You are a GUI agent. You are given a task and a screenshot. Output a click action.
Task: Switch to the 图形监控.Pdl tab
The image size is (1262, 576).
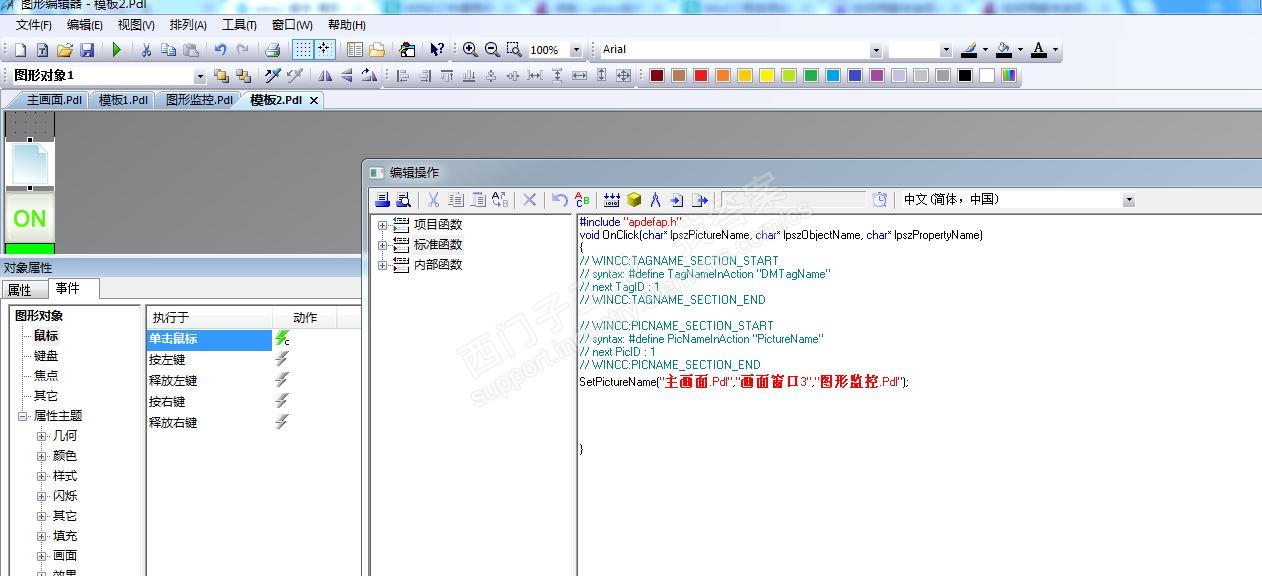tap(198, 100)
